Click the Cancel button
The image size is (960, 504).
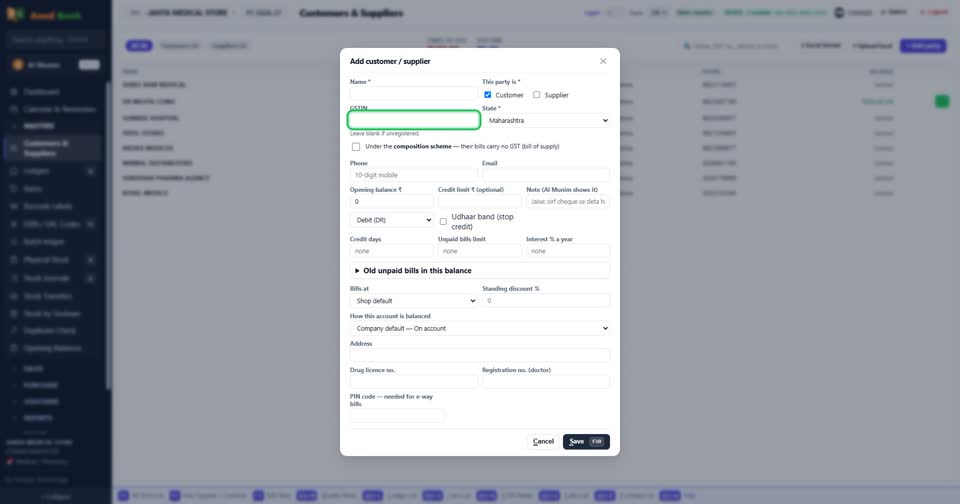click(x=543, y=442)
